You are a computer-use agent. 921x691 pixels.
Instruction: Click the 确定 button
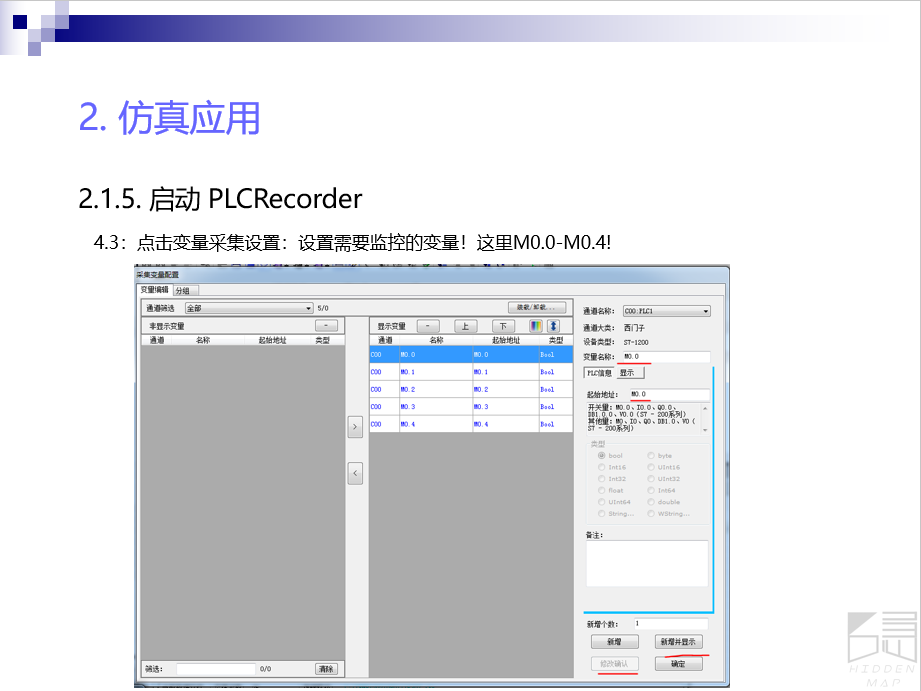coord(678,664)
